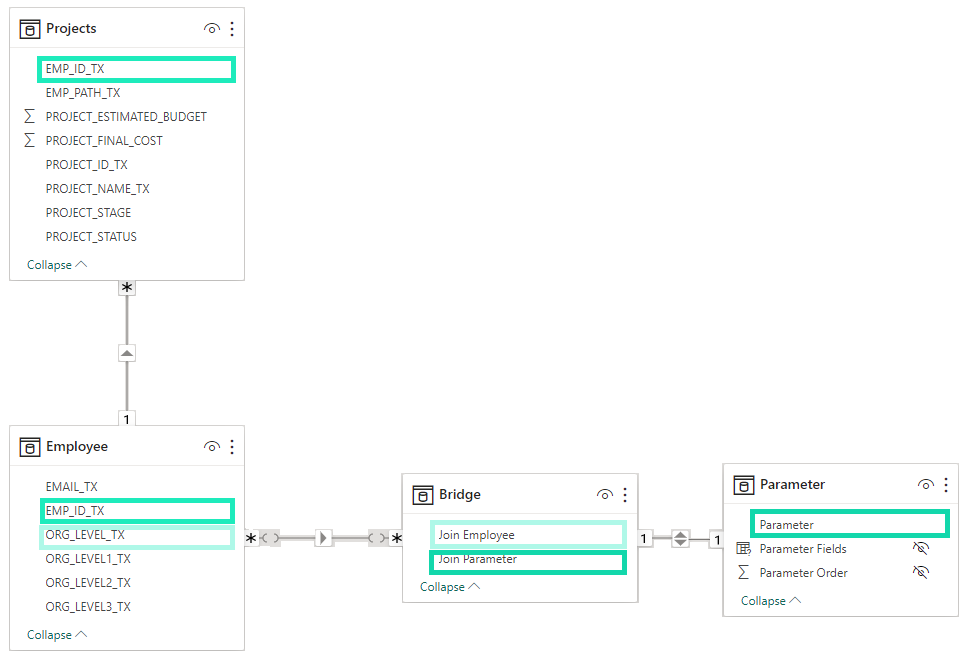Click the sigma icon beside Parameter Order
The image size is (969, 662).
(x=744, y=572)
